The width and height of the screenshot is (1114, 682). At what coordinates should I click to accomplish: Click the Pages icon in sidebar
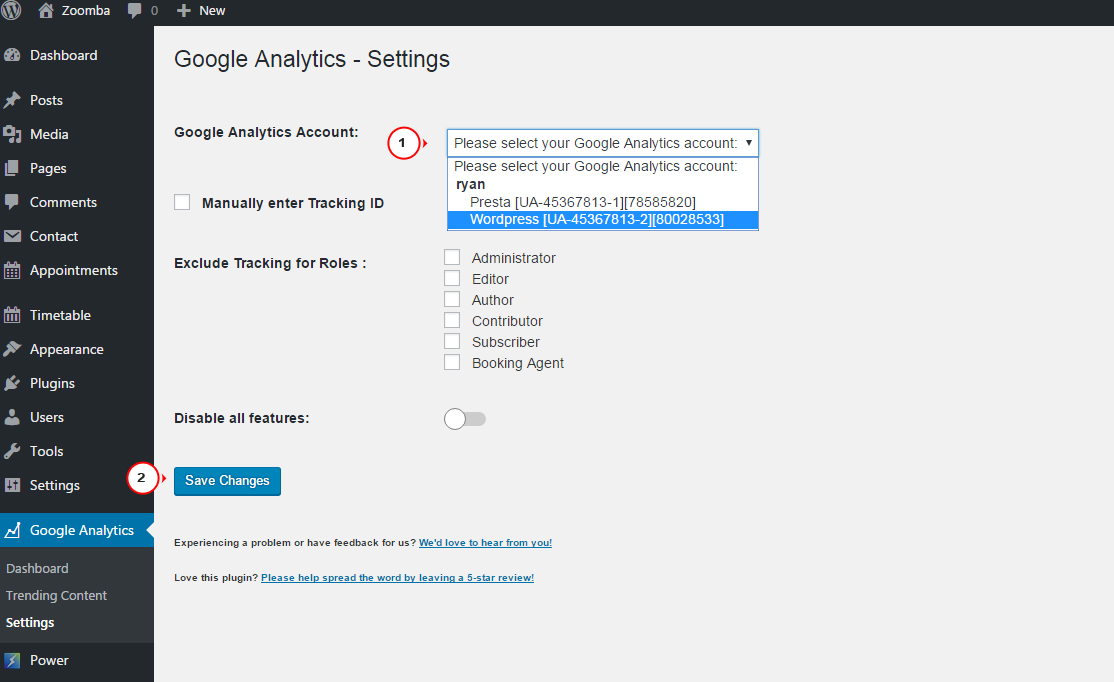(12, 168)
